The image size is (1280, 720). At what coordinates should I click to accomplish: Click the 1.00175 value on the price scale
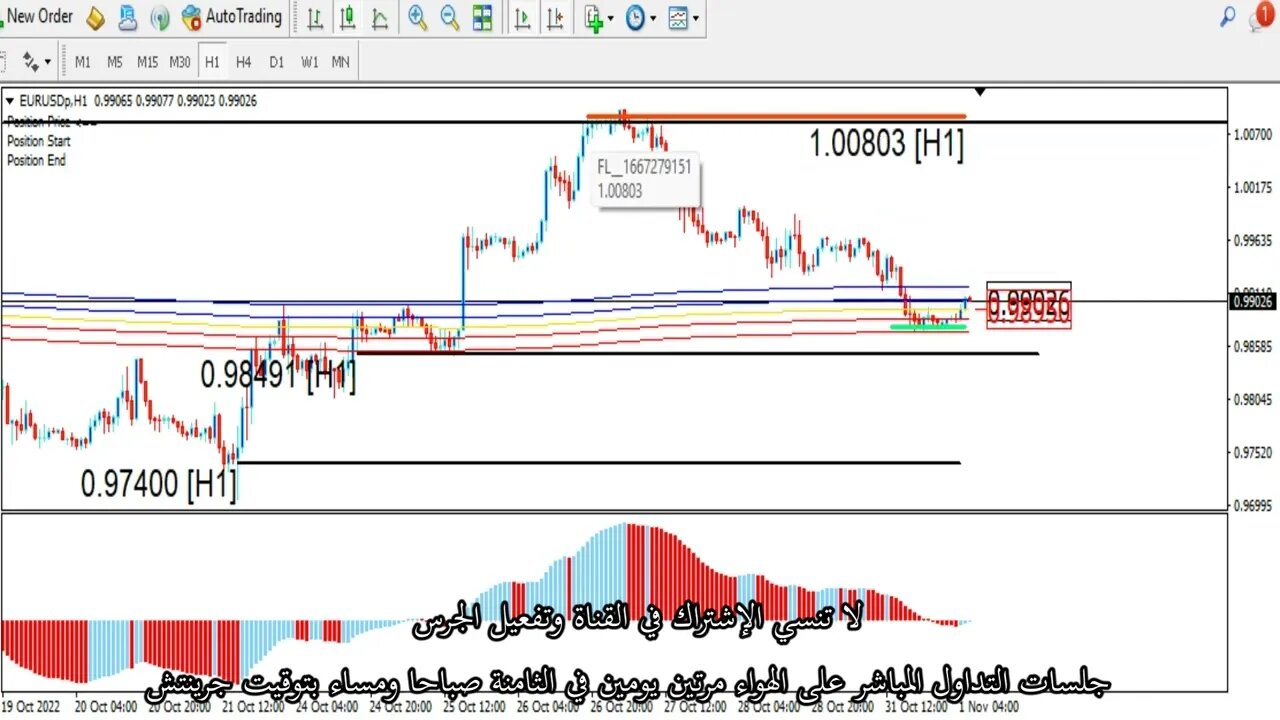(x=1252, y=187)
